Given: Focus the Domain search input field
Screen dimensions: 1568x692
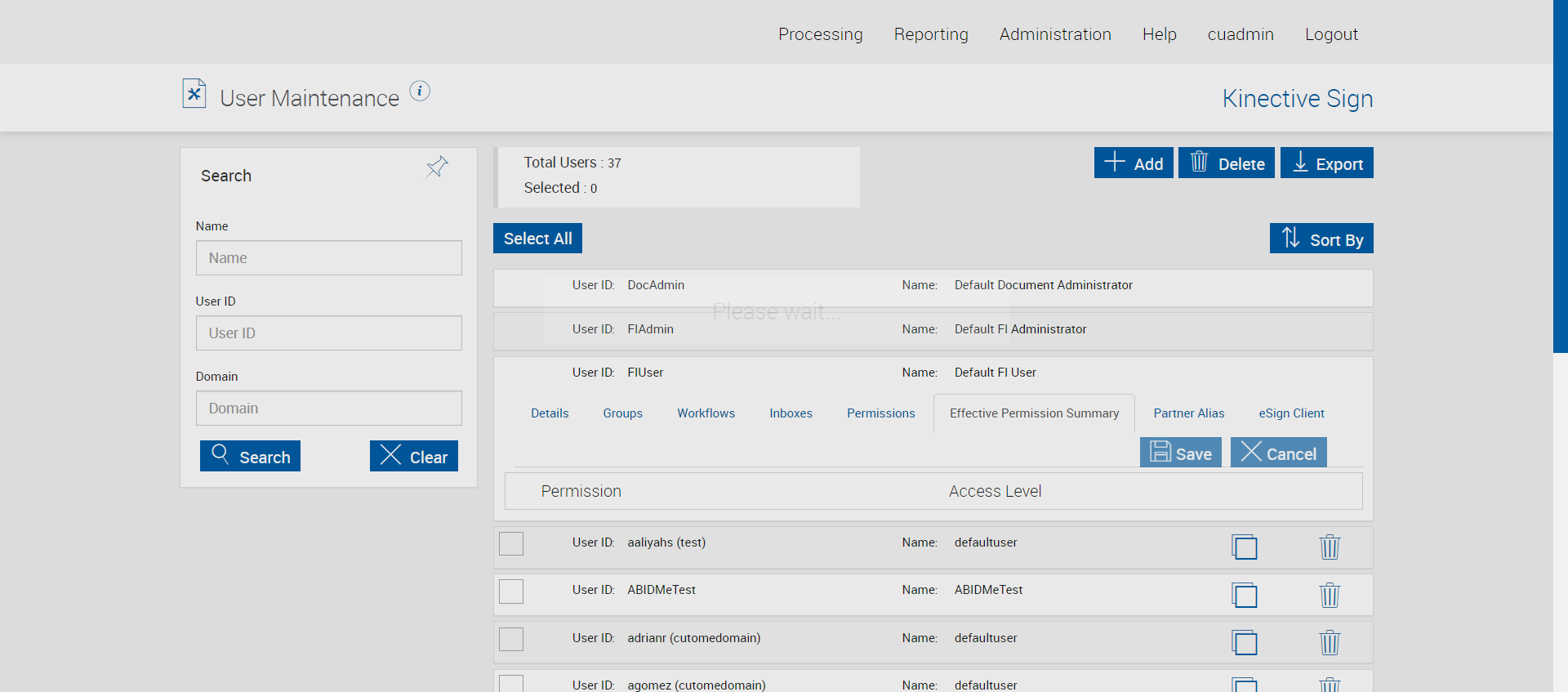Looking at the screenshot, I should (328, 409).
